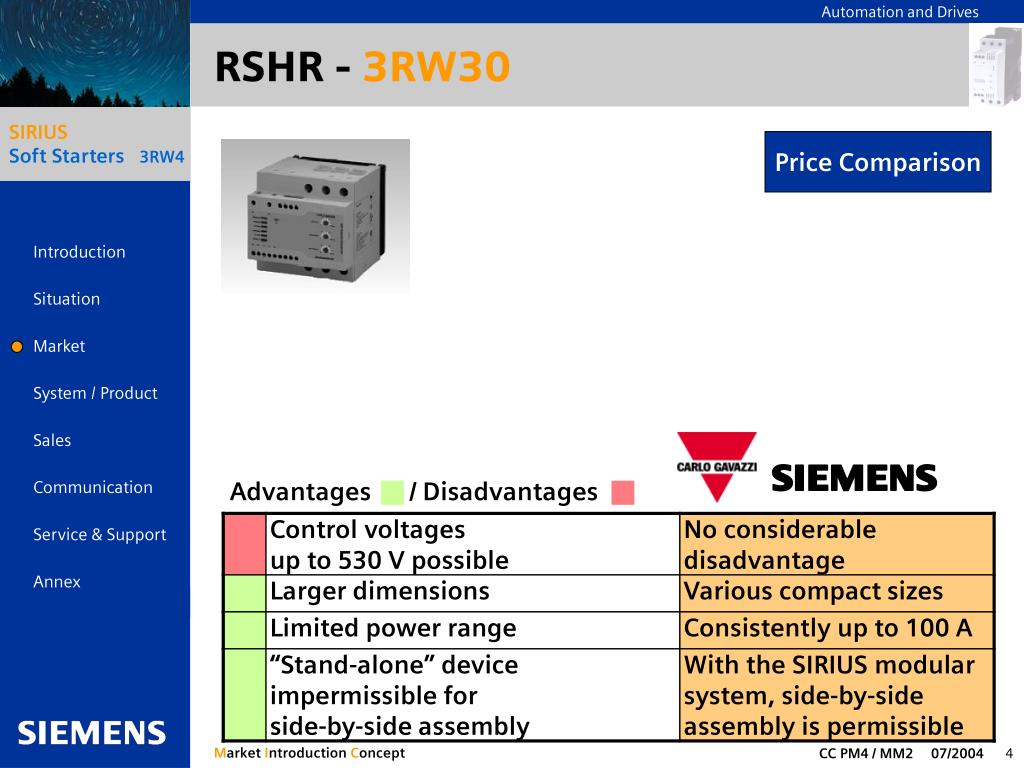Viewport: 1024px width, 768px height.
Task: Click the green marker beside Larger dimensions
Action: click(x=245, y=593)
